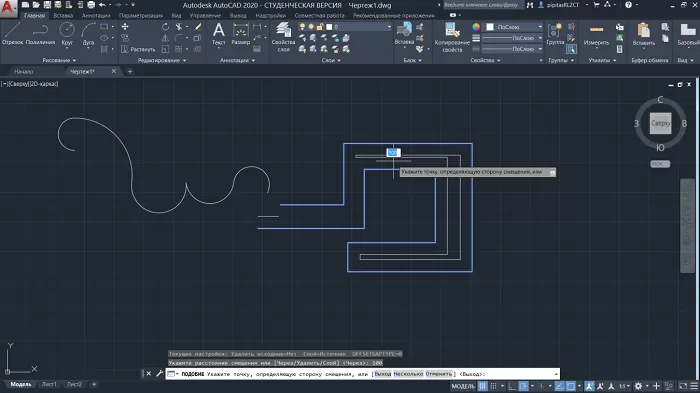The width and height of the screenshot is (700, 393).
Task: Click the Rotate tool icon
Action: pyautogui.click(x=165, y=27)
